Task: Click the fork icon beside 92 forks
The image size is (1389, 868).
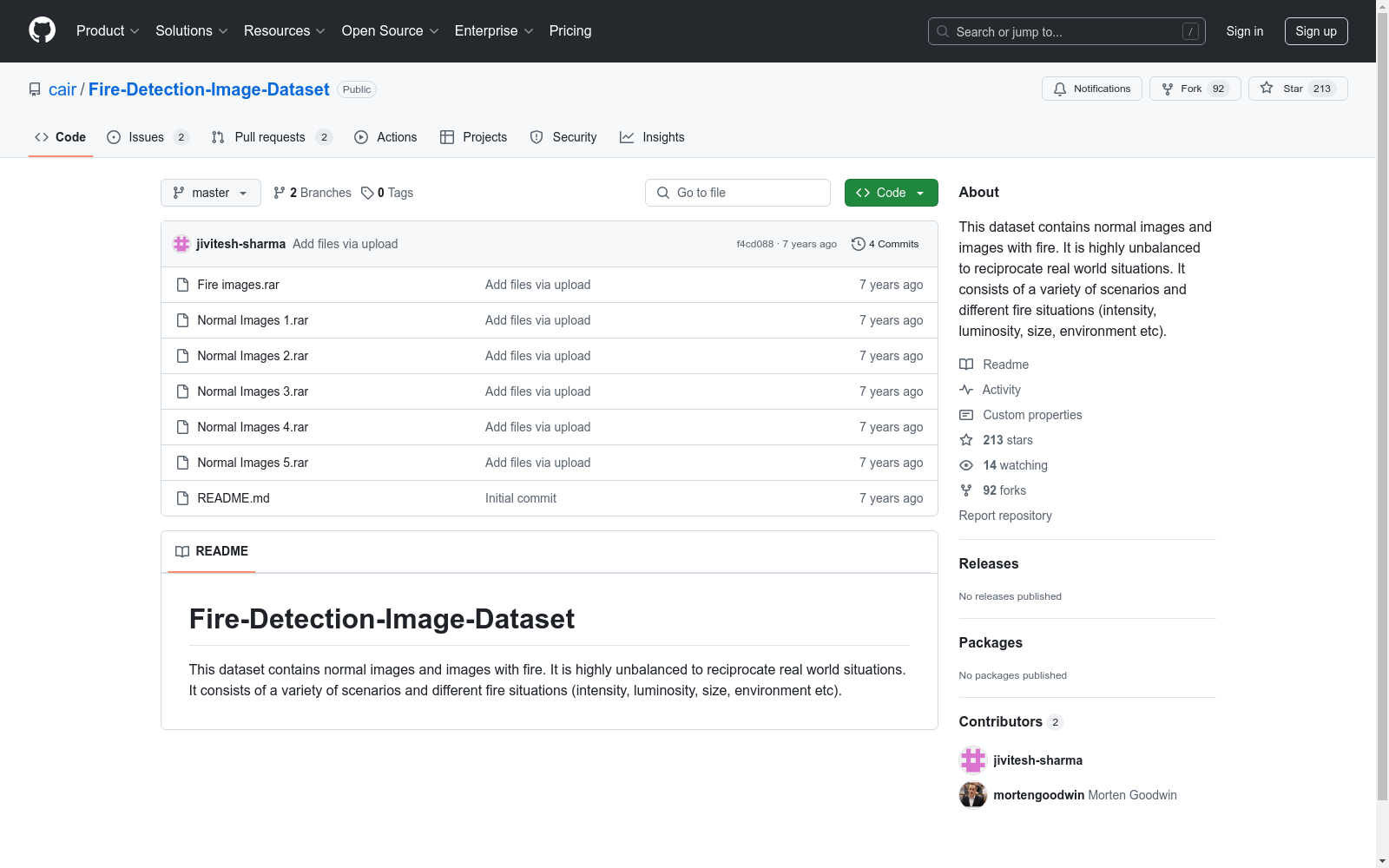Action: [966, 490]
